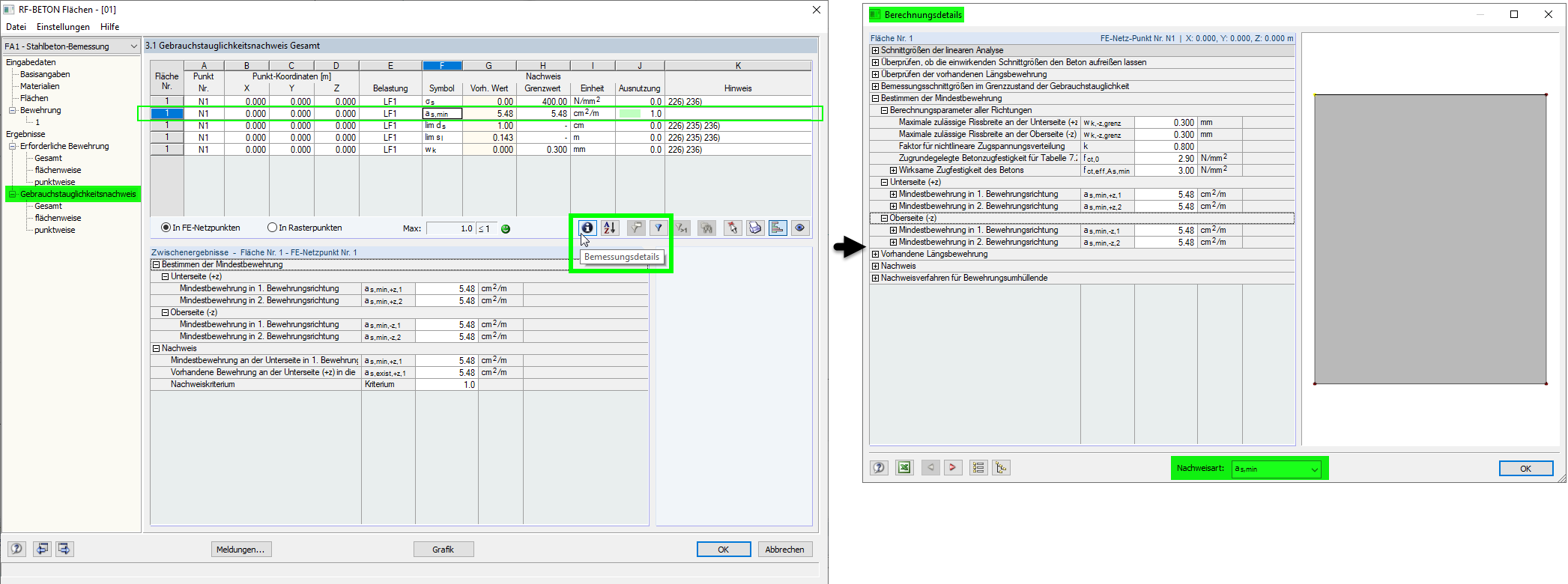Click the Meldungen... button
Image resolution: width=1568 pixels, height=584 pixels.
[x=240, y=550]
